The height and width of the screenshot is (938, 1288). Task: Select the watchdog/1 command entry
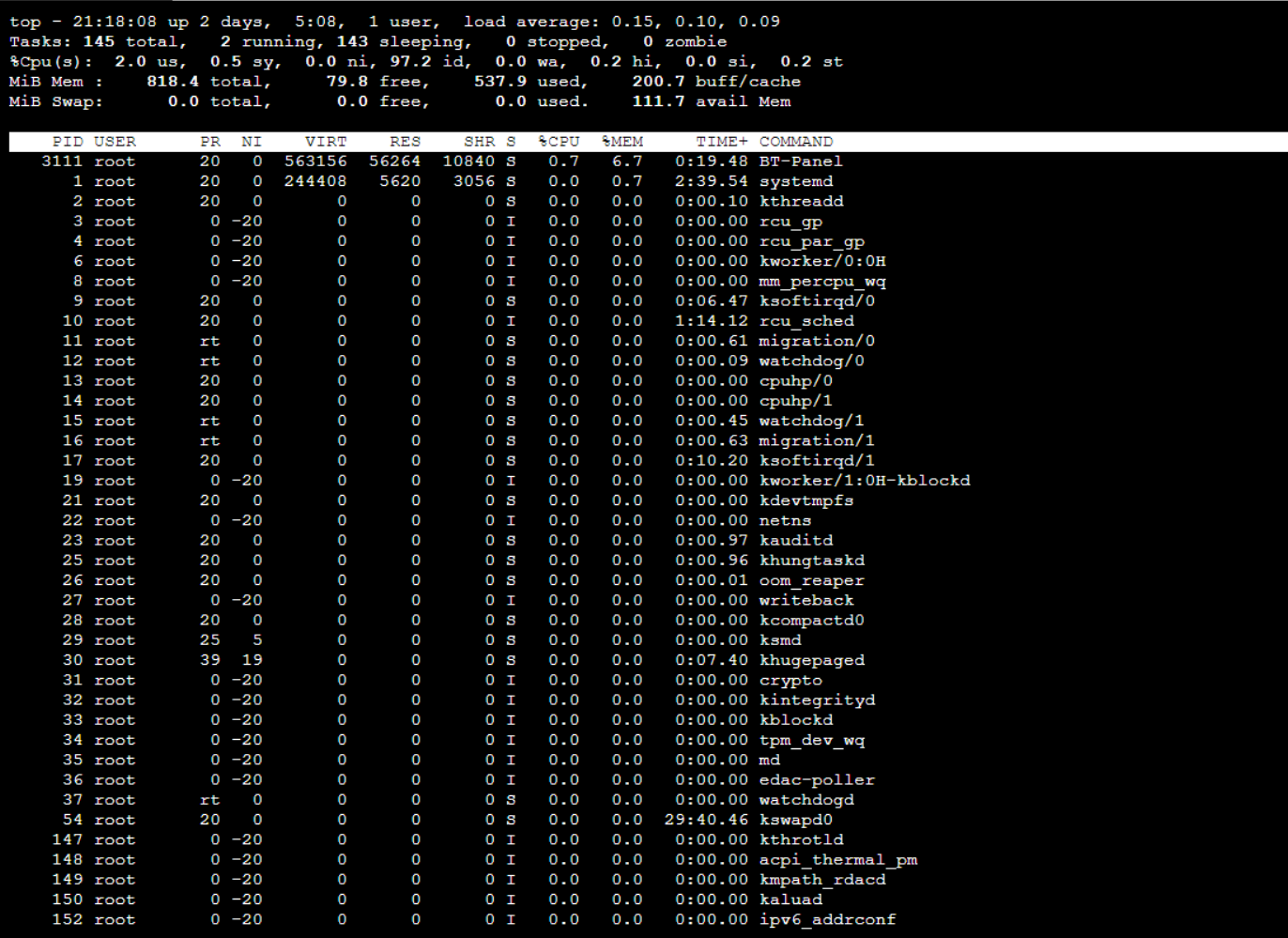(812, 421)
